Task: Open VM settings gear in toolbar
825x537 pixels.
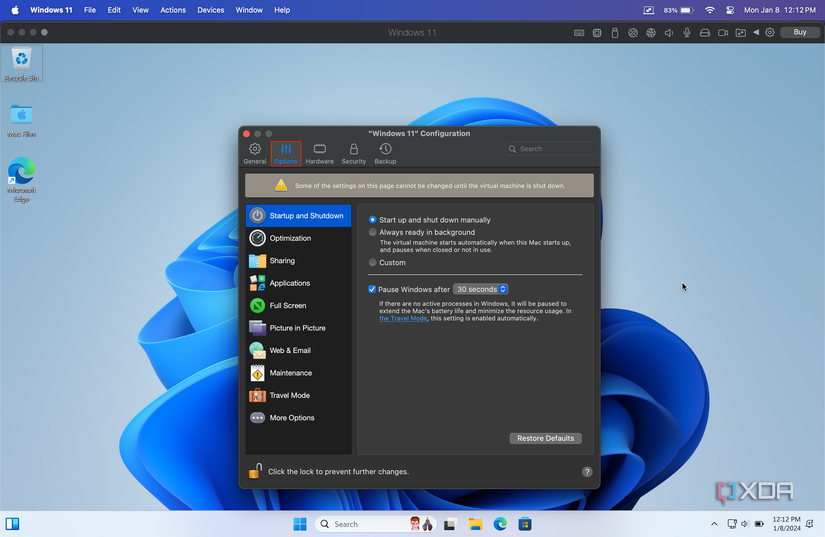Action: coord(770,33)
